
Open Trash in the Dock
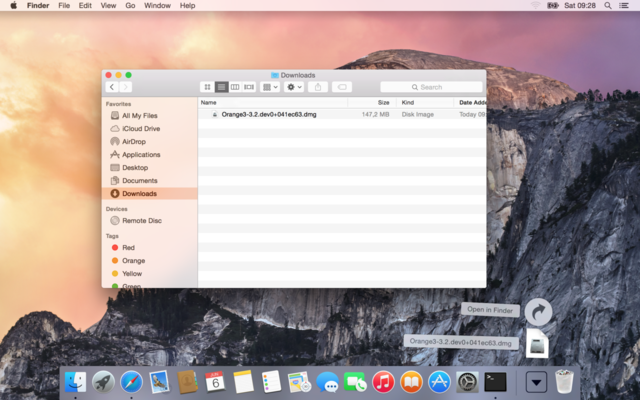(564, 382)
